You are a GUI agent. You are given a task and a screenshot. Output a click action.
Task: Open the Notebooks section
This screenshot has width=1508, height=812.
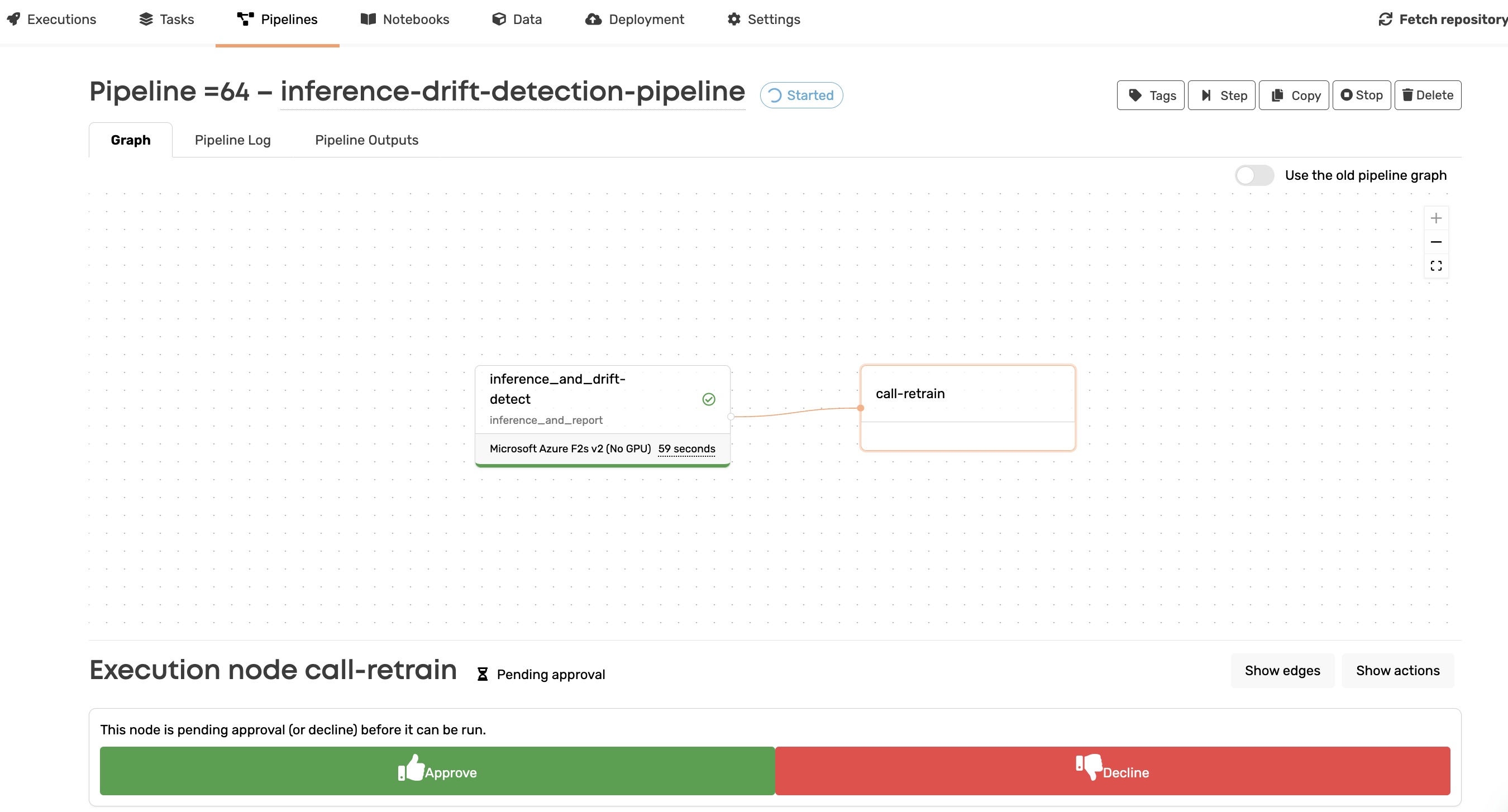(404, 20)
